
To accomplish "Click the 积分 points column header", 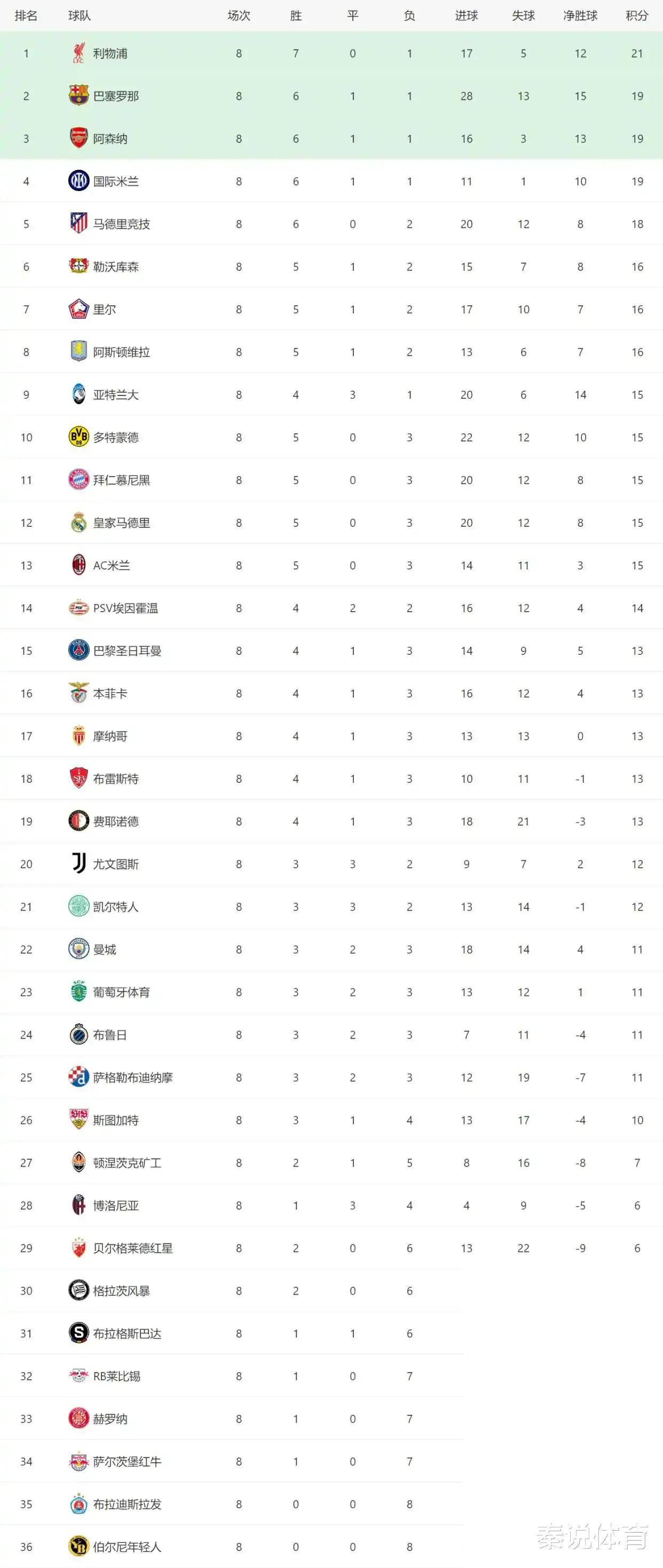I will point(637,16).
